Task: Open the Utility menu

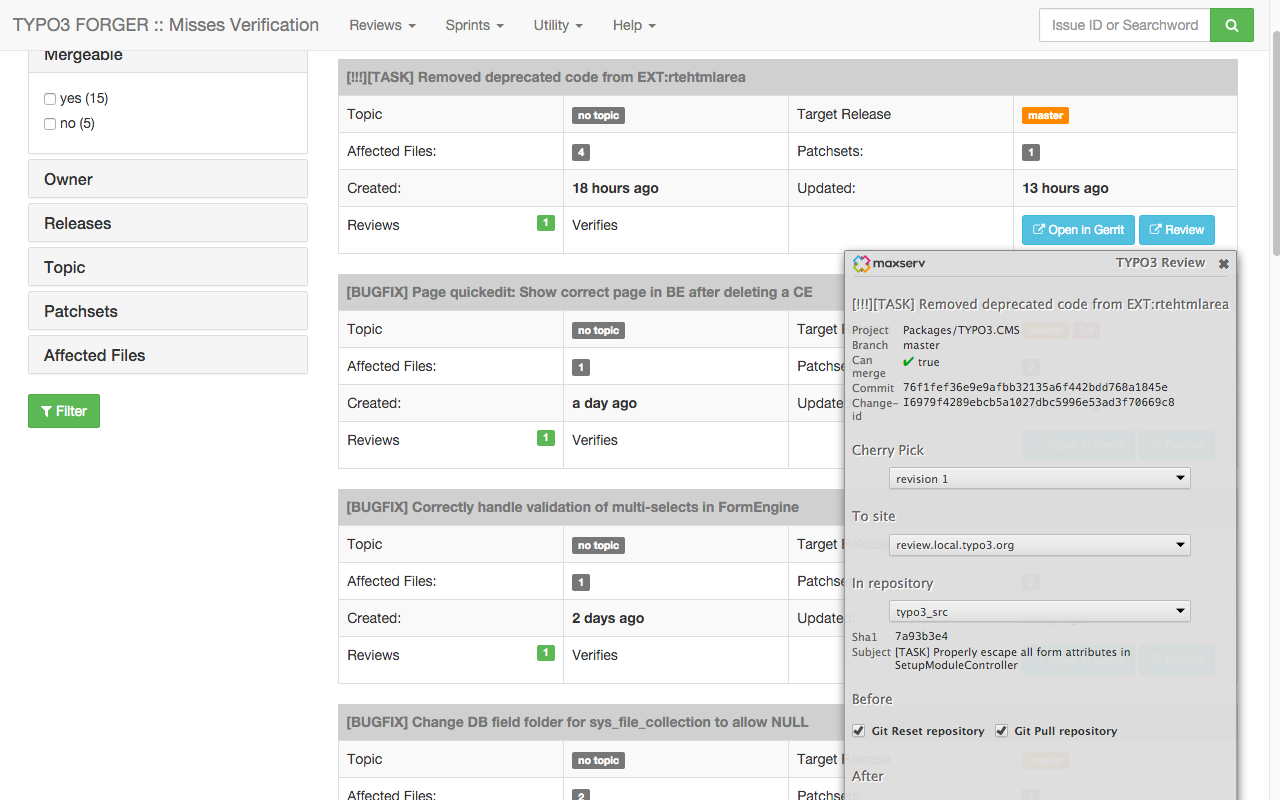Action: pyautogui.click(x=558, y=25)
